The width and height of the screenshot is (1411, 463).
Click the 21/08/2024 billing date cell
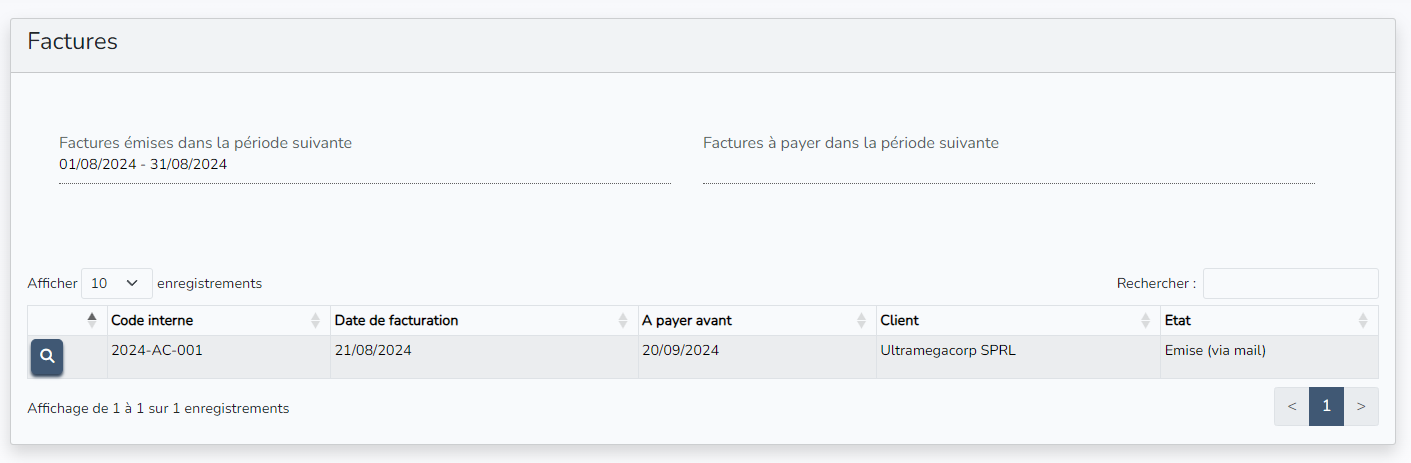(x=373, y=351)
